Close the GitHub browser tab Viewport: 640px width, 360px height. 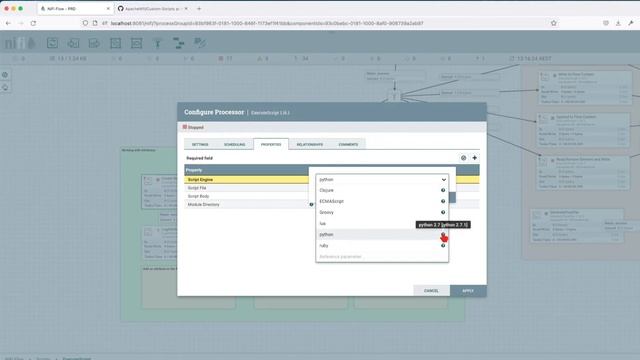click(x=186, y=9)
